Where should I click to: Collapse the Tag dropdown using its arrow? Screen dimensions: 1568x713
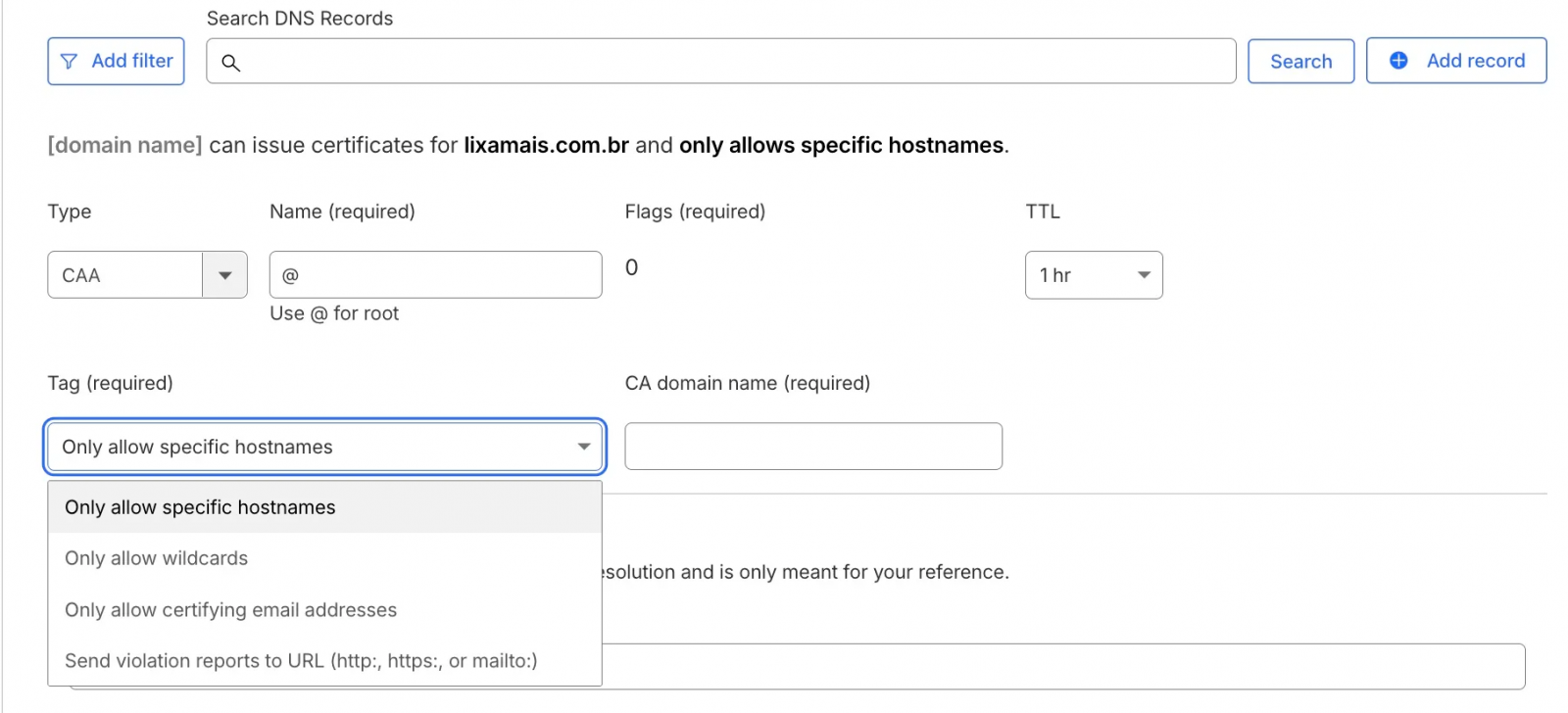(x=584, y=447)
